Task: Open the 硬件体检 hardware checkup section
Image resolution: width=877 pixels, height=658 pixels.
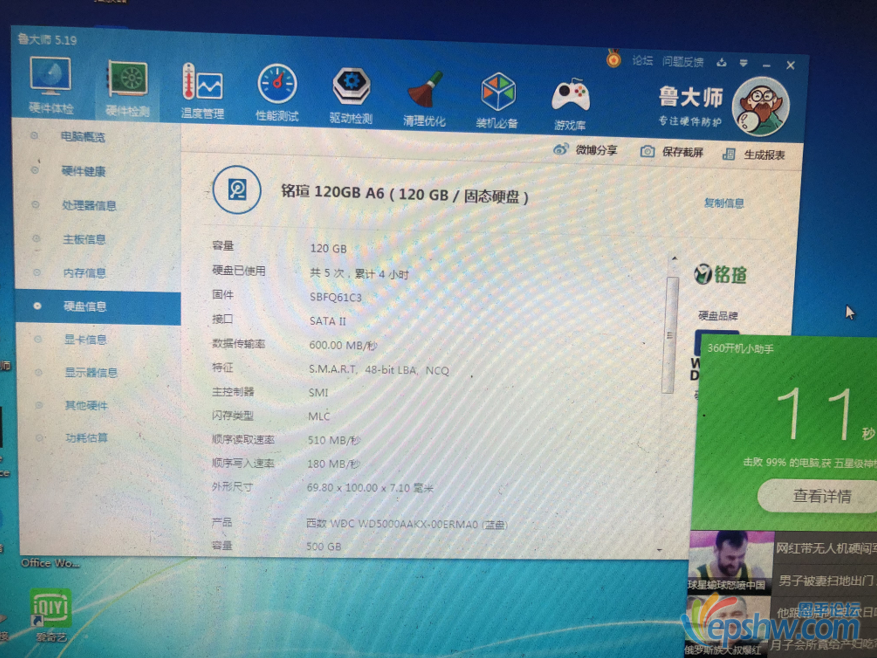Action: (50, 84)
